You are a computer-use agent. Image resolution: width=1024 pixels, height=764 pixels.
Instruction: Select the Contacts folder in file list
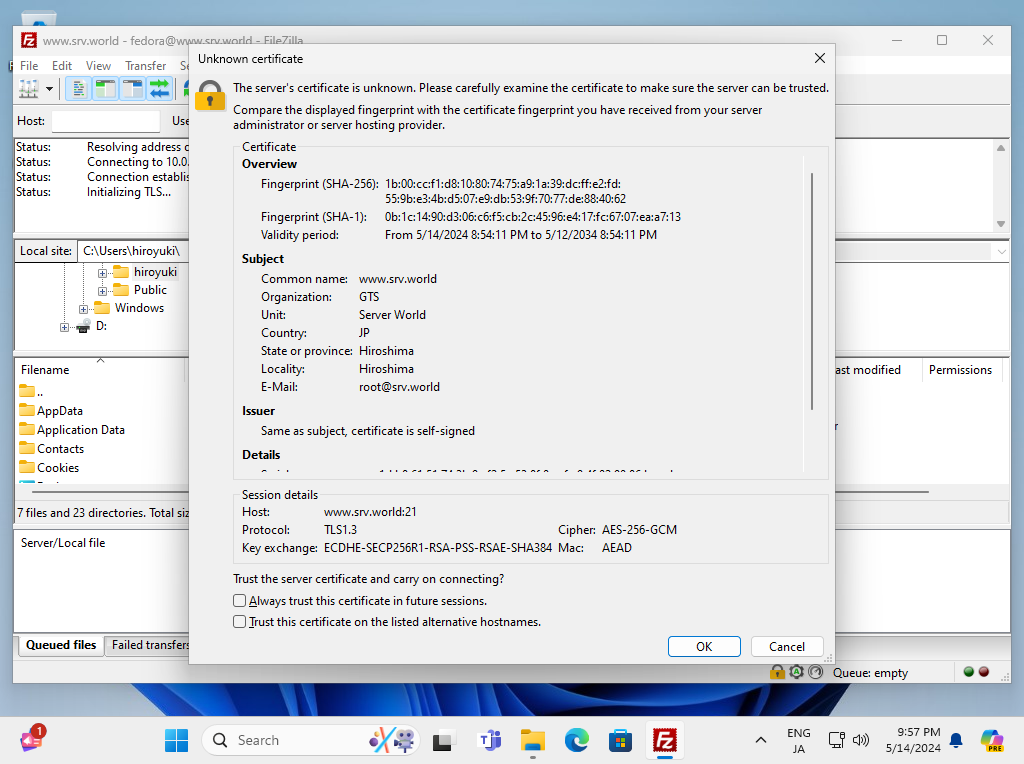[60, 449]
